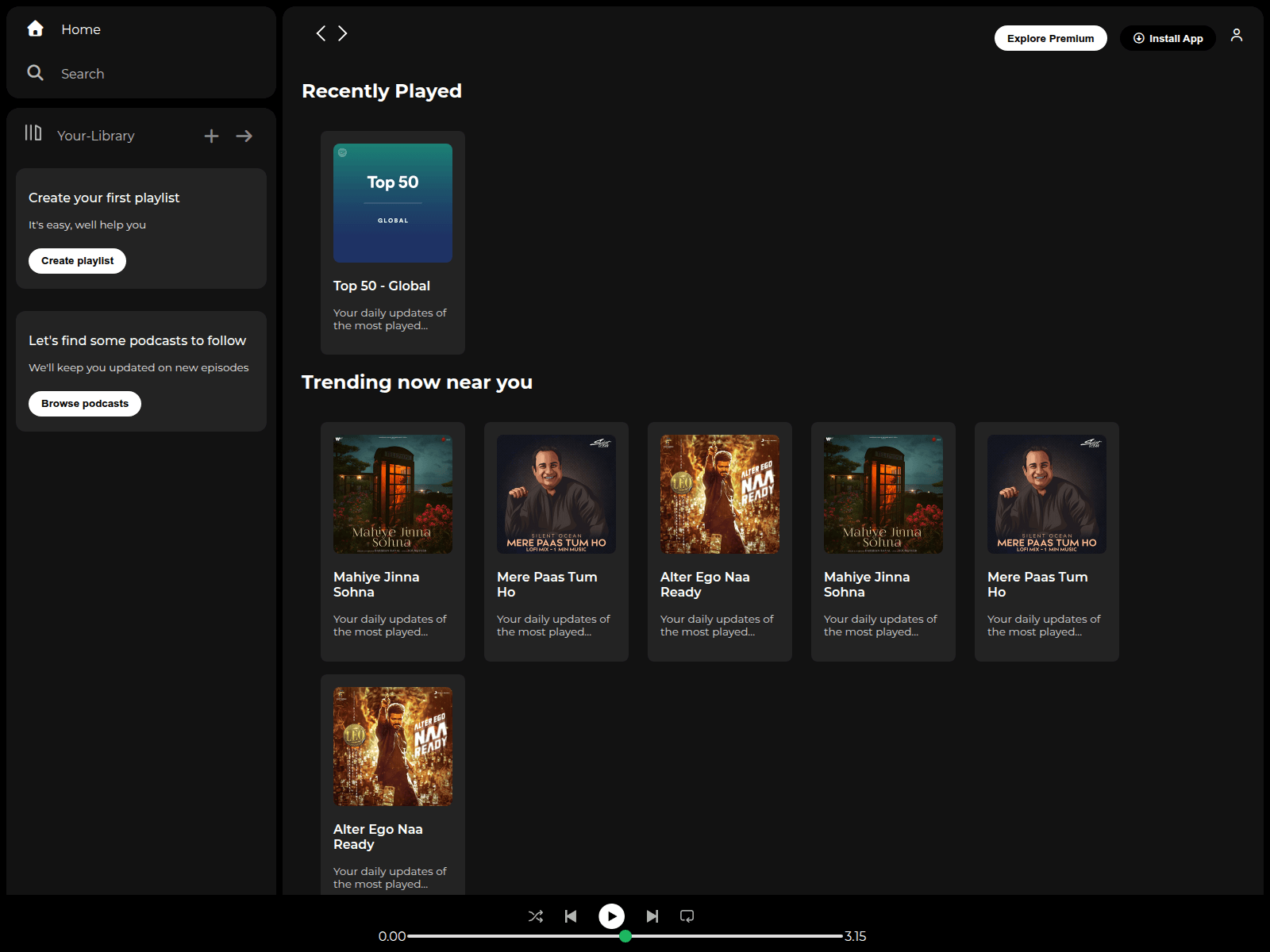Click the arrow icon in Your-Library
The height and width of the screenshot is (952, 1270).
coord(244,136)
